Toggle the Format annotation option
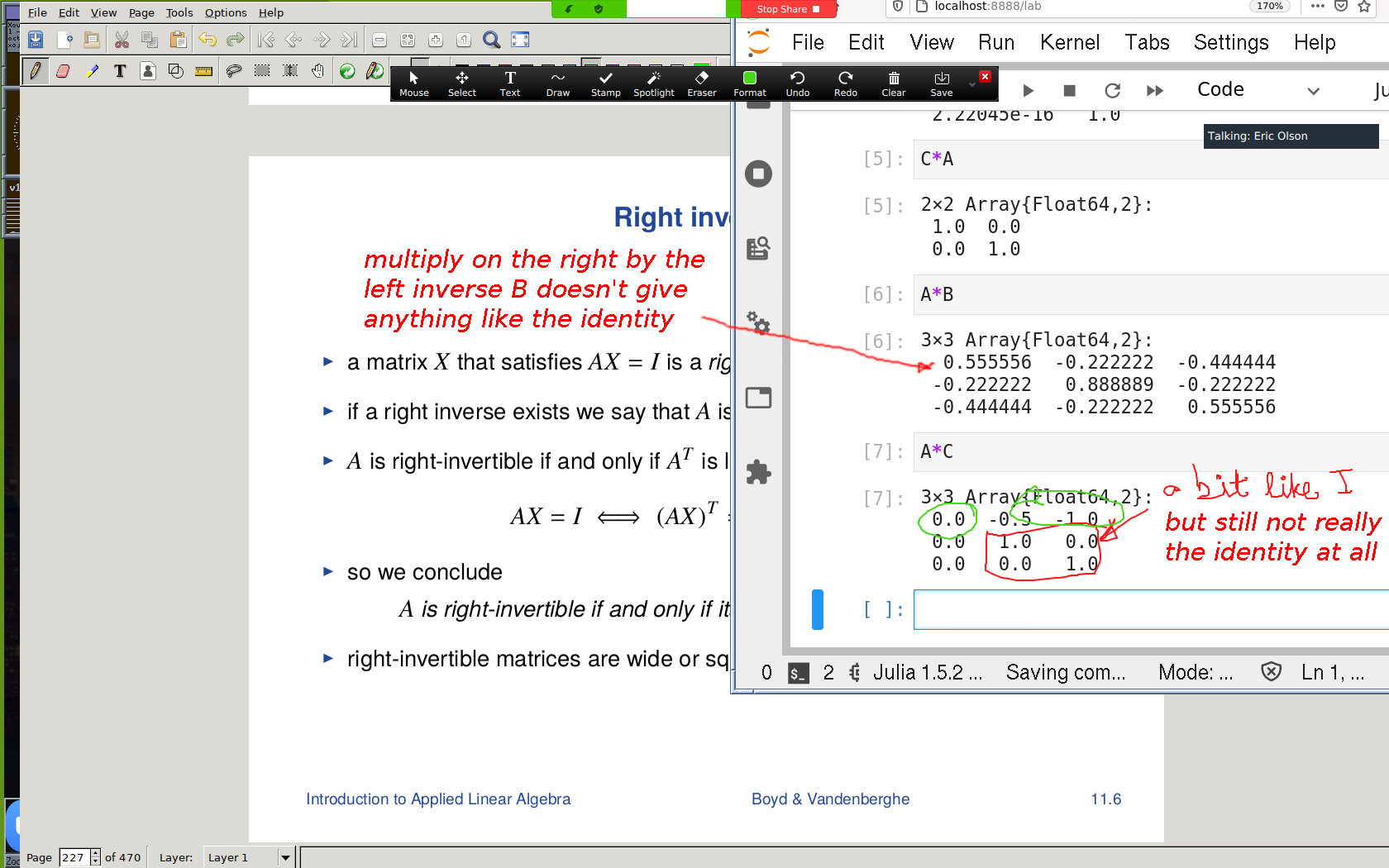This screenshot has width=1389, height=868. (749, 83)
